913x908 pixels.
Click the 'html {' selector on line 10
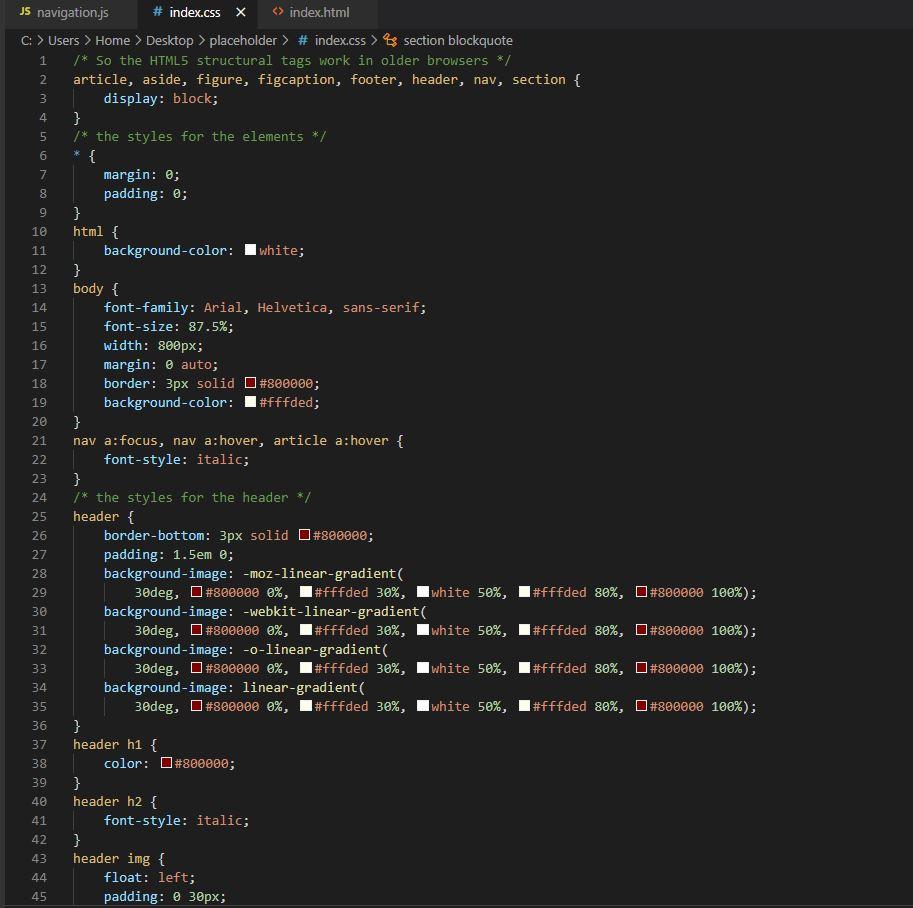click(x=95, y=231)
